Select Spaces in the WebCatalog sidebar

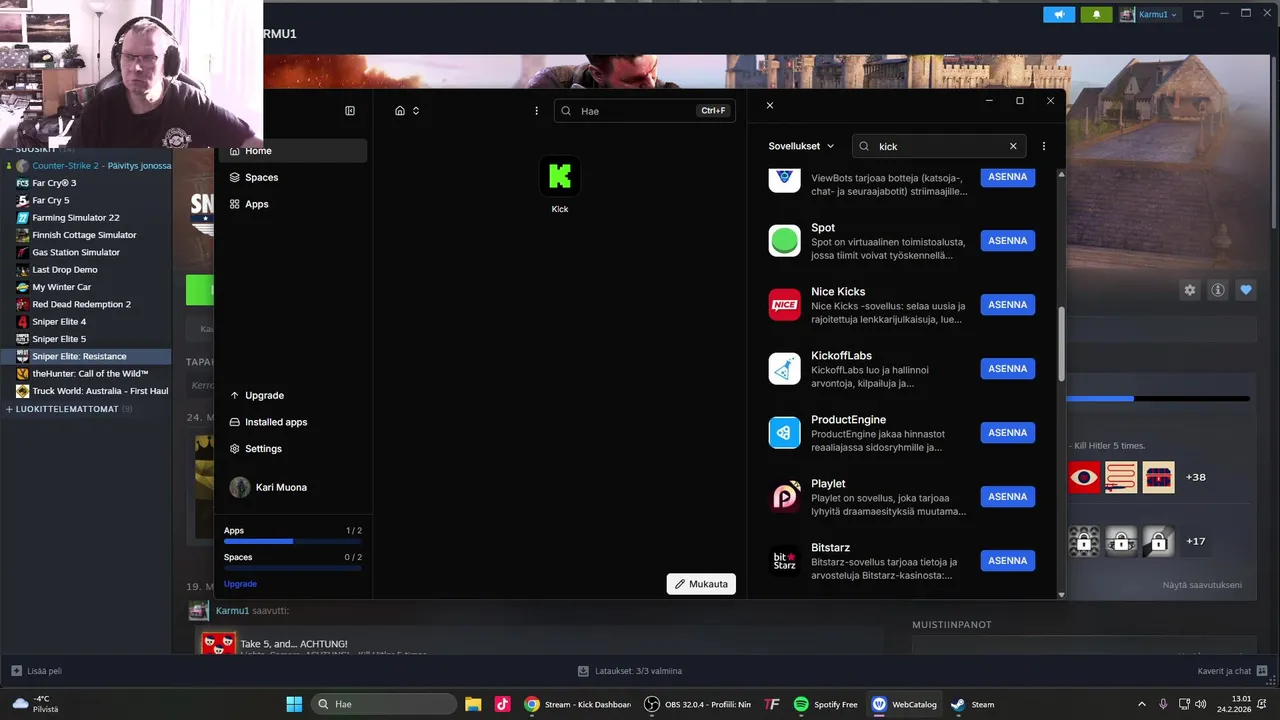coord(293,177)
